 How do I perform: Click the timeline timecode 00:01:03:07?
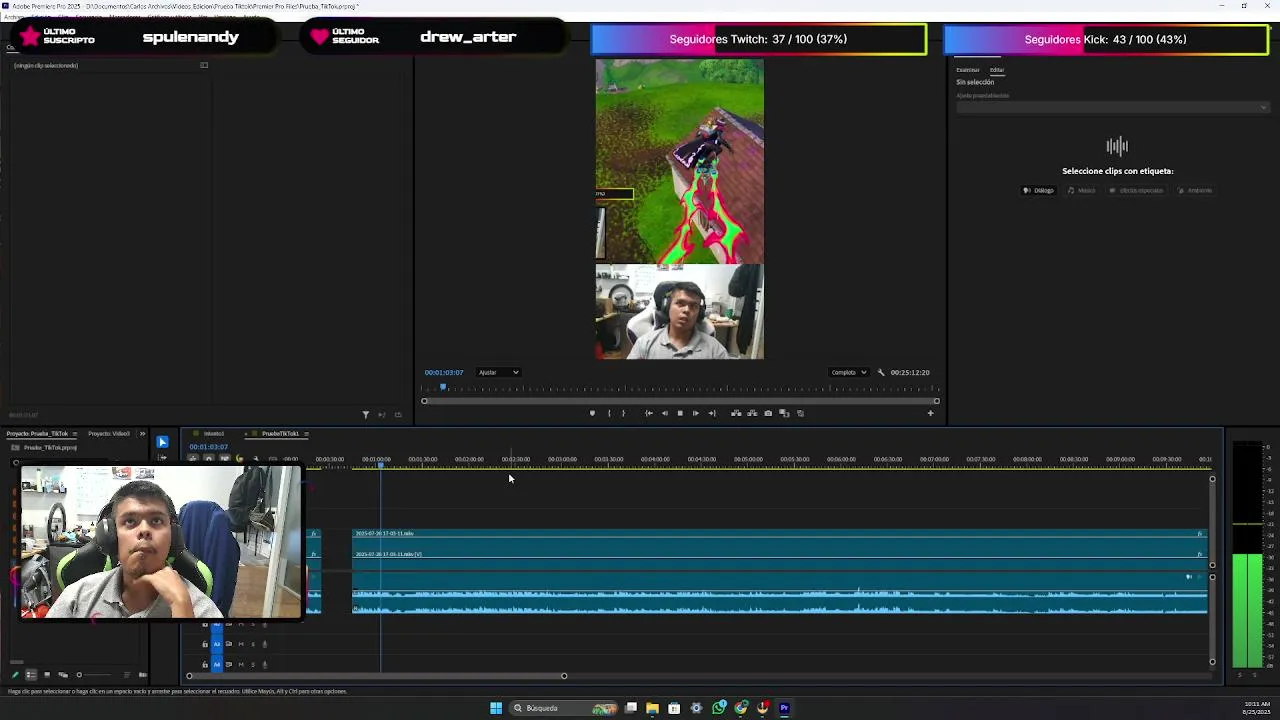pyautogui.click(x=208, y=447)
